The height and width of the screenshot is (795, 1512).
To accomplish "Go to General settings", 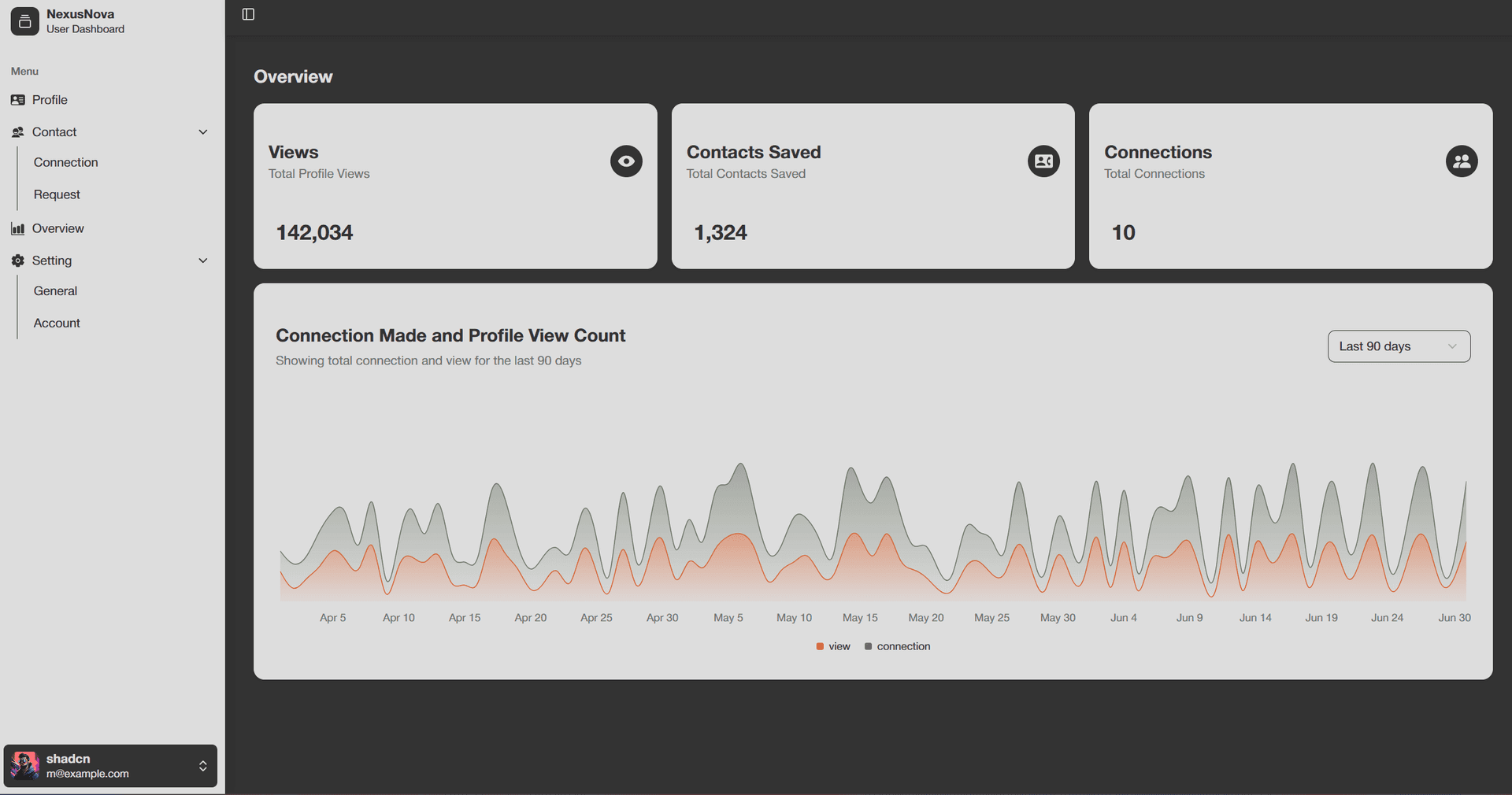I will (x=55, y=291).
